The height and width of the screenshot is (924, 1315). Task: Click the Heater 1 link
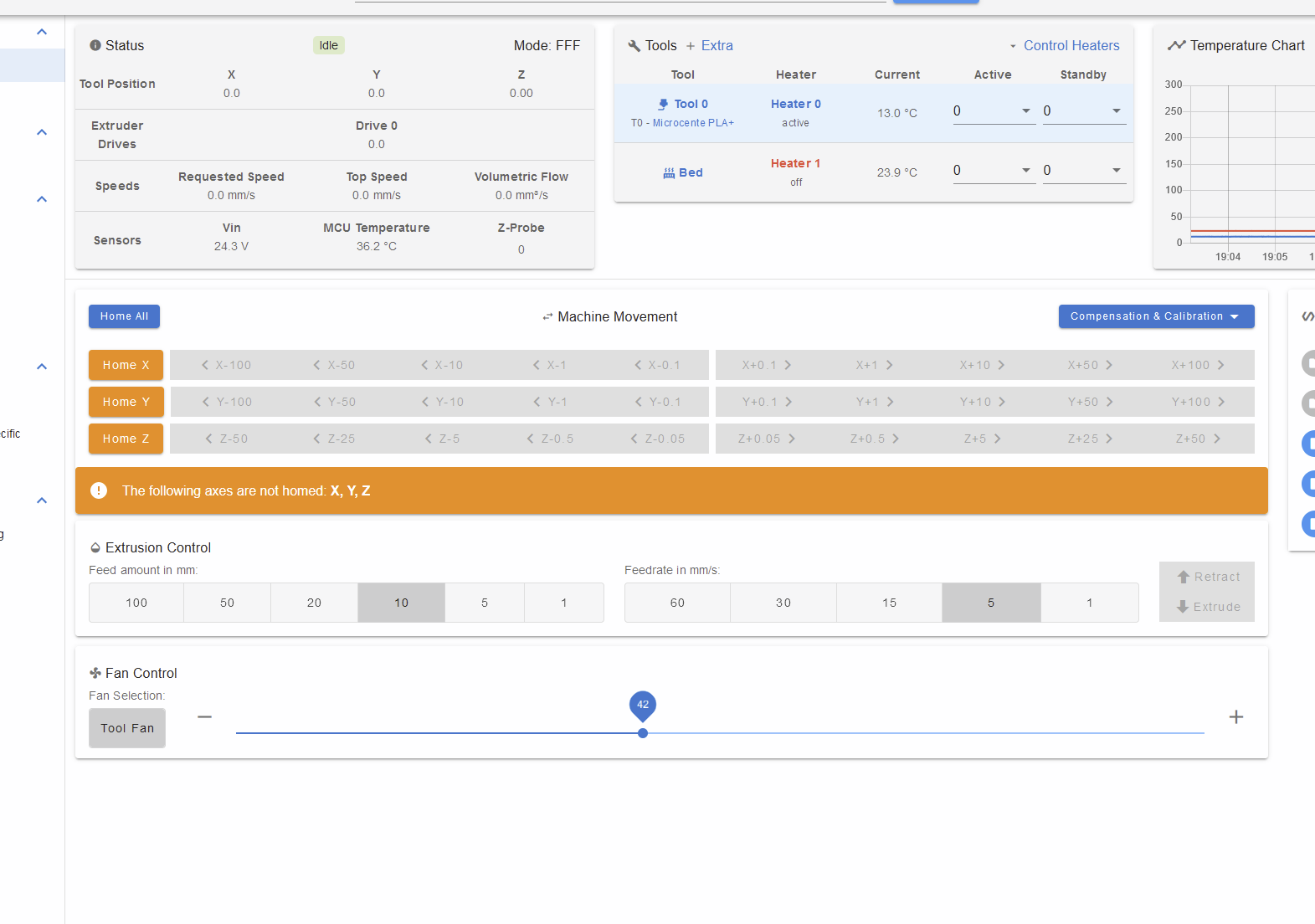pyautogui.click(x=795, y=163)
